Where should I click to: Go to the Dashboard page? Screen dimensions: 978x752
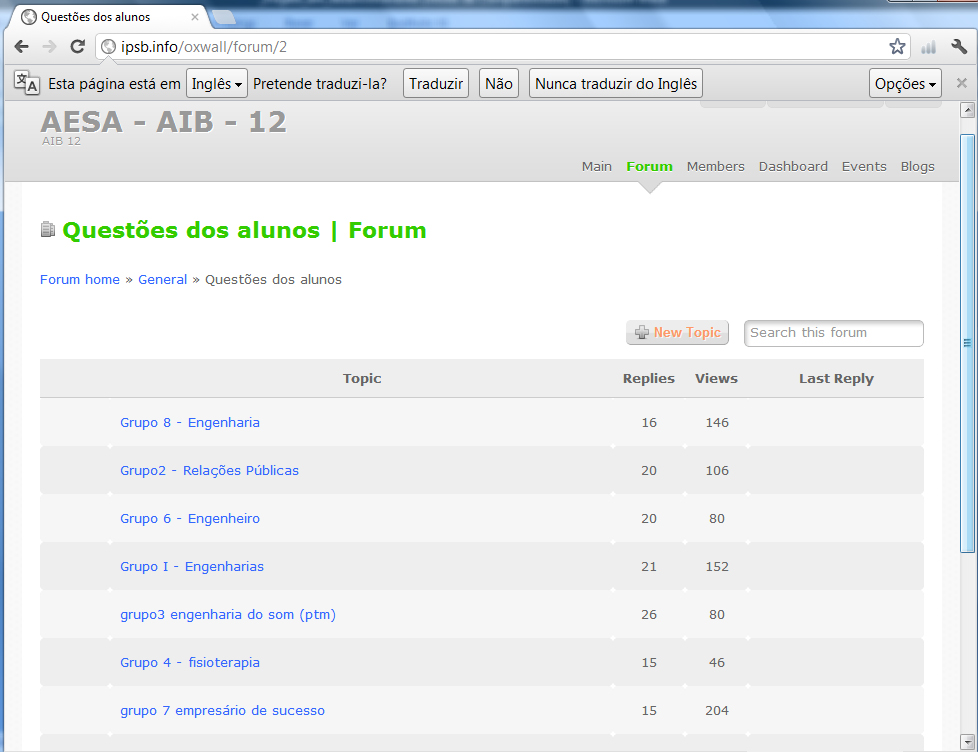tap(793, 167)
